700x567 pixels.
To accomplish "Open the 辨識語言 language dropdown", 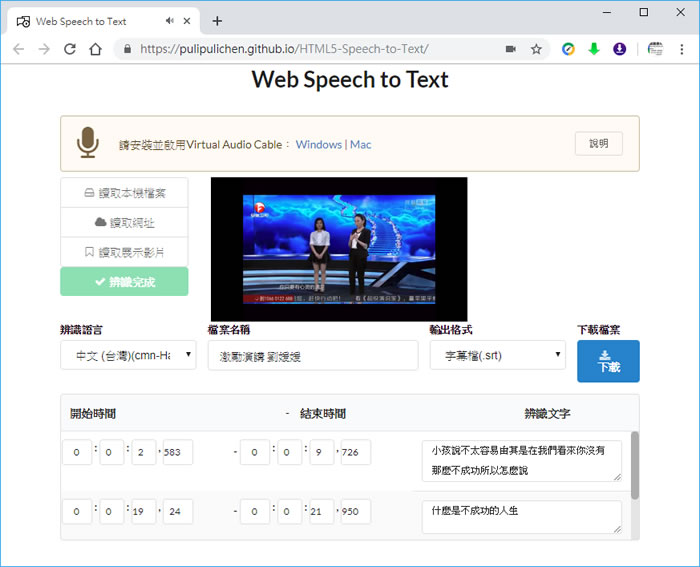I will (x=128, y=355).
